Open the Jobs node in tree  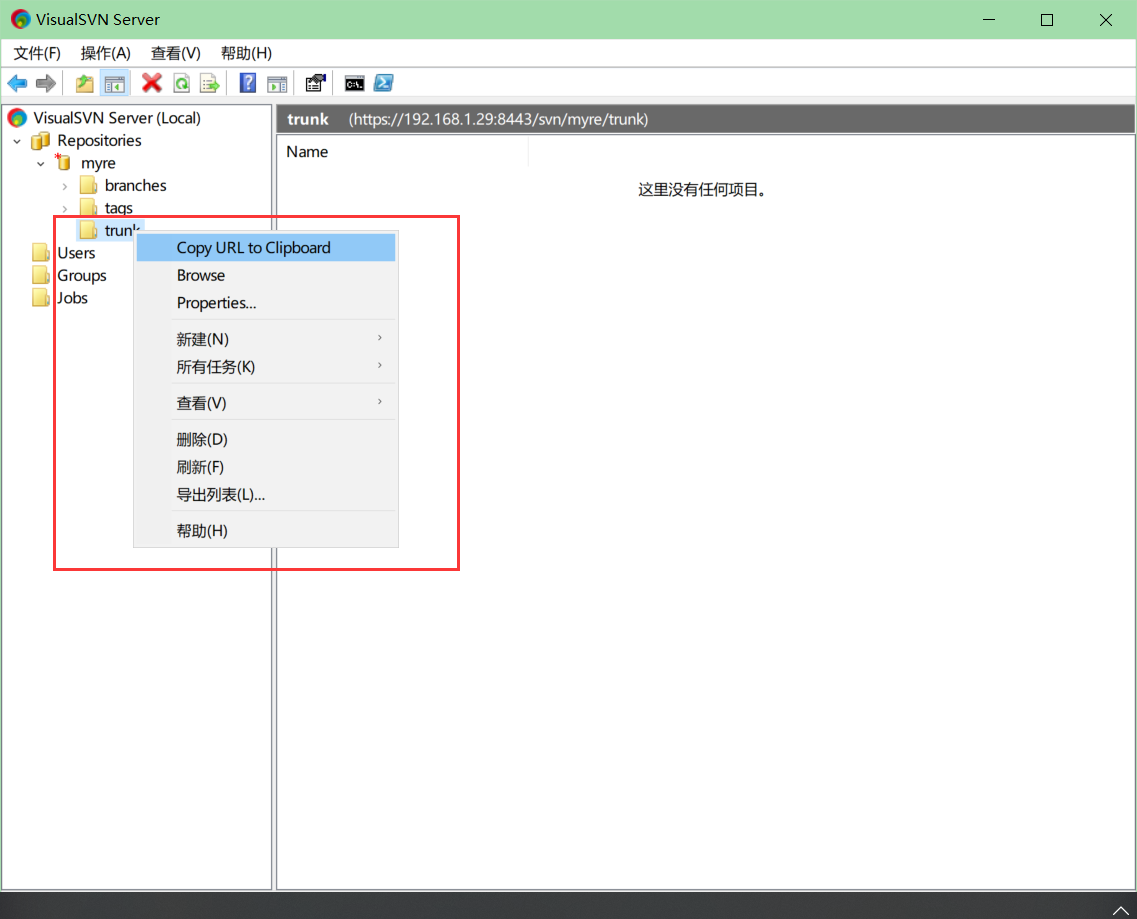coord(73,298)
